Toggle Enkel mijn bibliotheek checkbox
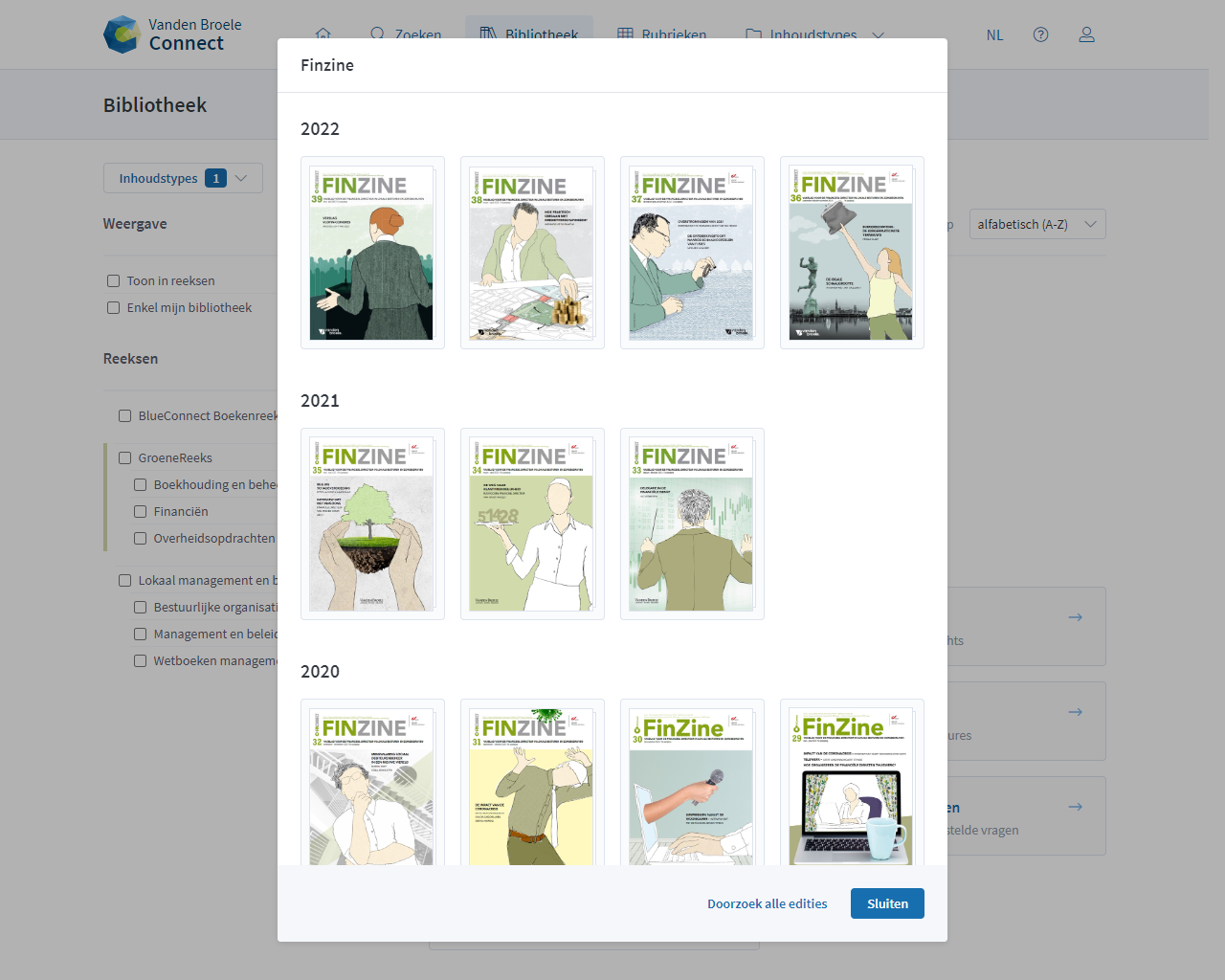 114,307
